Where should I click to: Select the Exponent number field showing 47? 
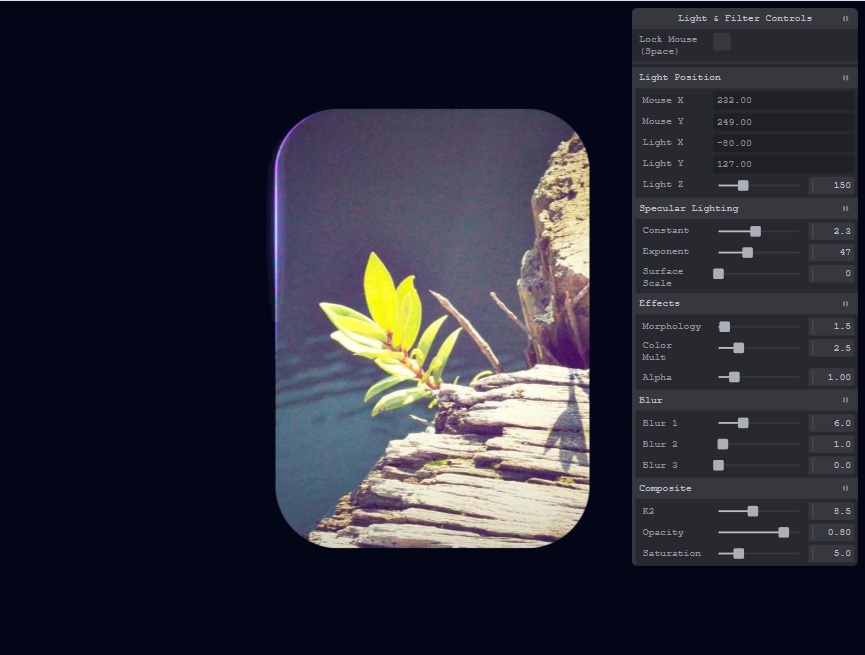click(832, 252)
